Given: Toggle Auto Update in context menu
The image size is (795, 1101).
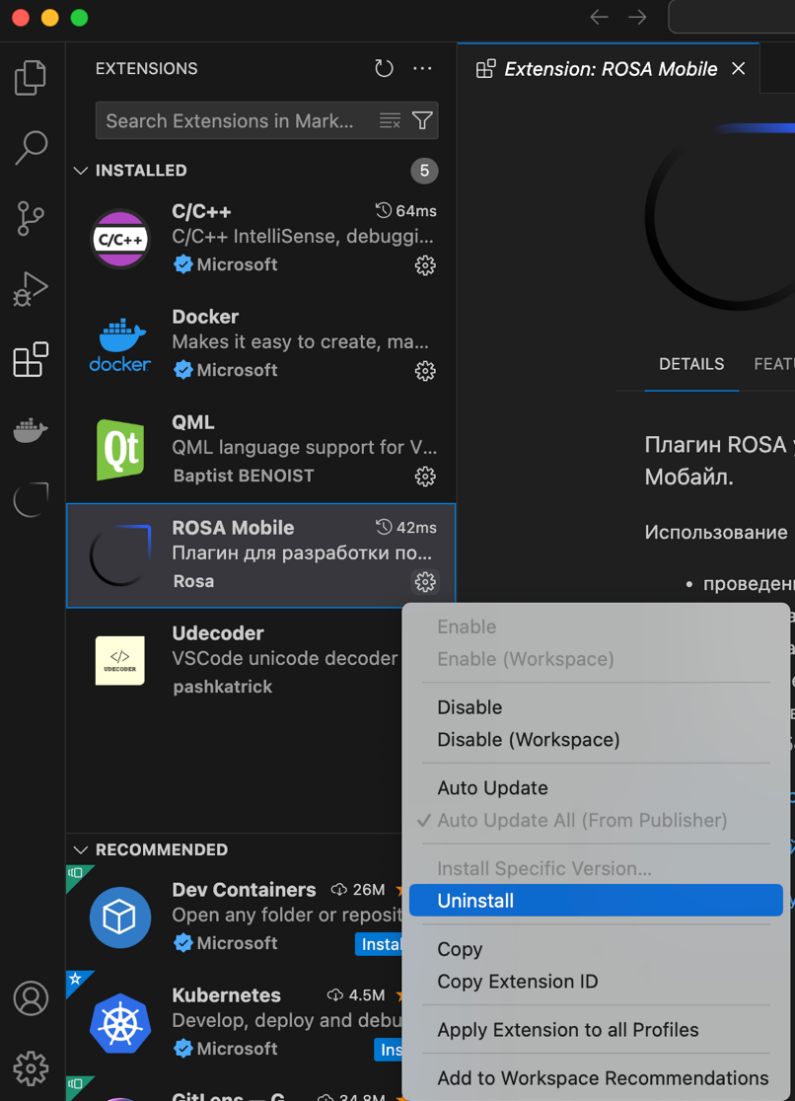Looking at the screenshot, I should tap(492, 788).
